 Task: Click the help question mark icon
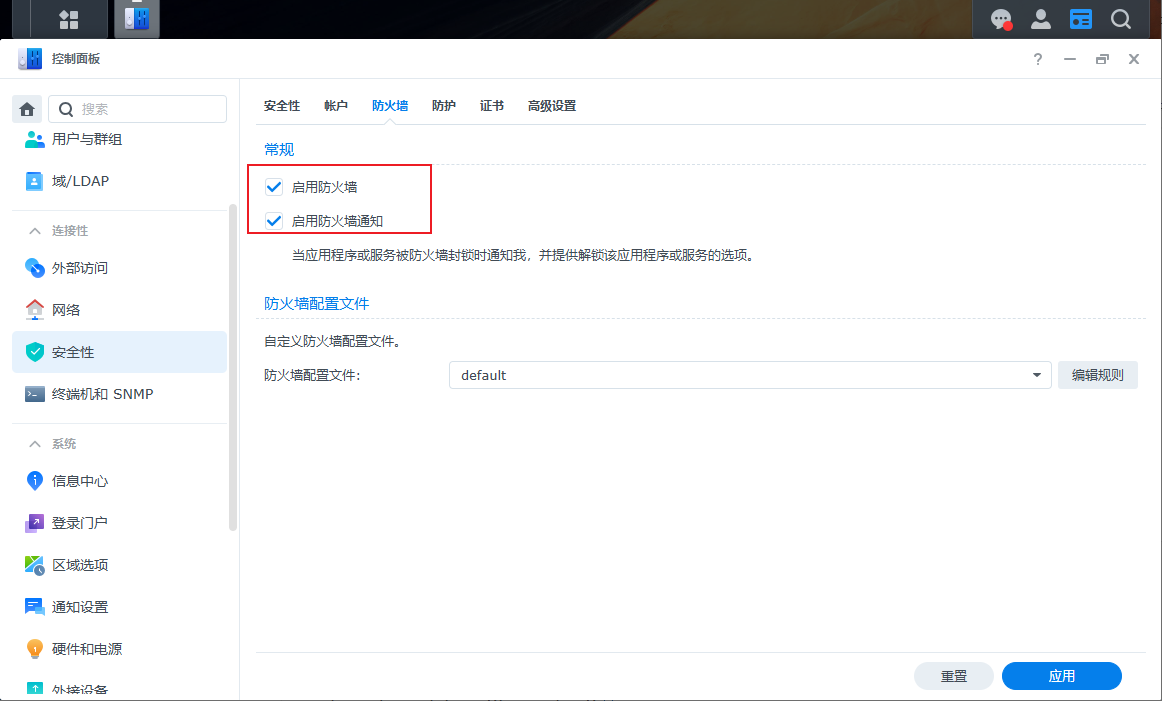[x=1038, y=59]
